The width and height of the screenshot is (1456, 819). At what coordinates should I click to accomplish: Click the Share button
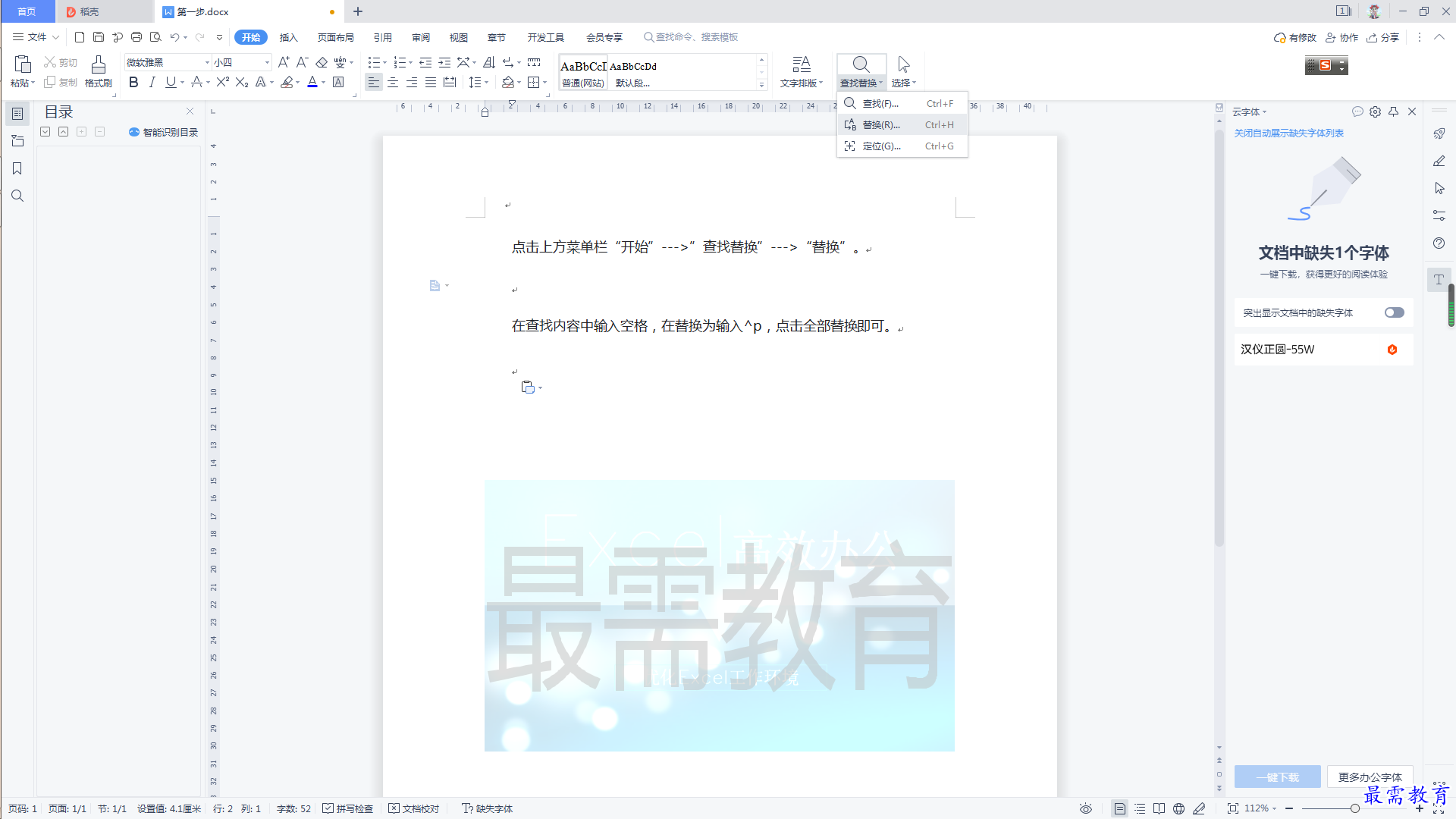click(x=1383, y=37)
